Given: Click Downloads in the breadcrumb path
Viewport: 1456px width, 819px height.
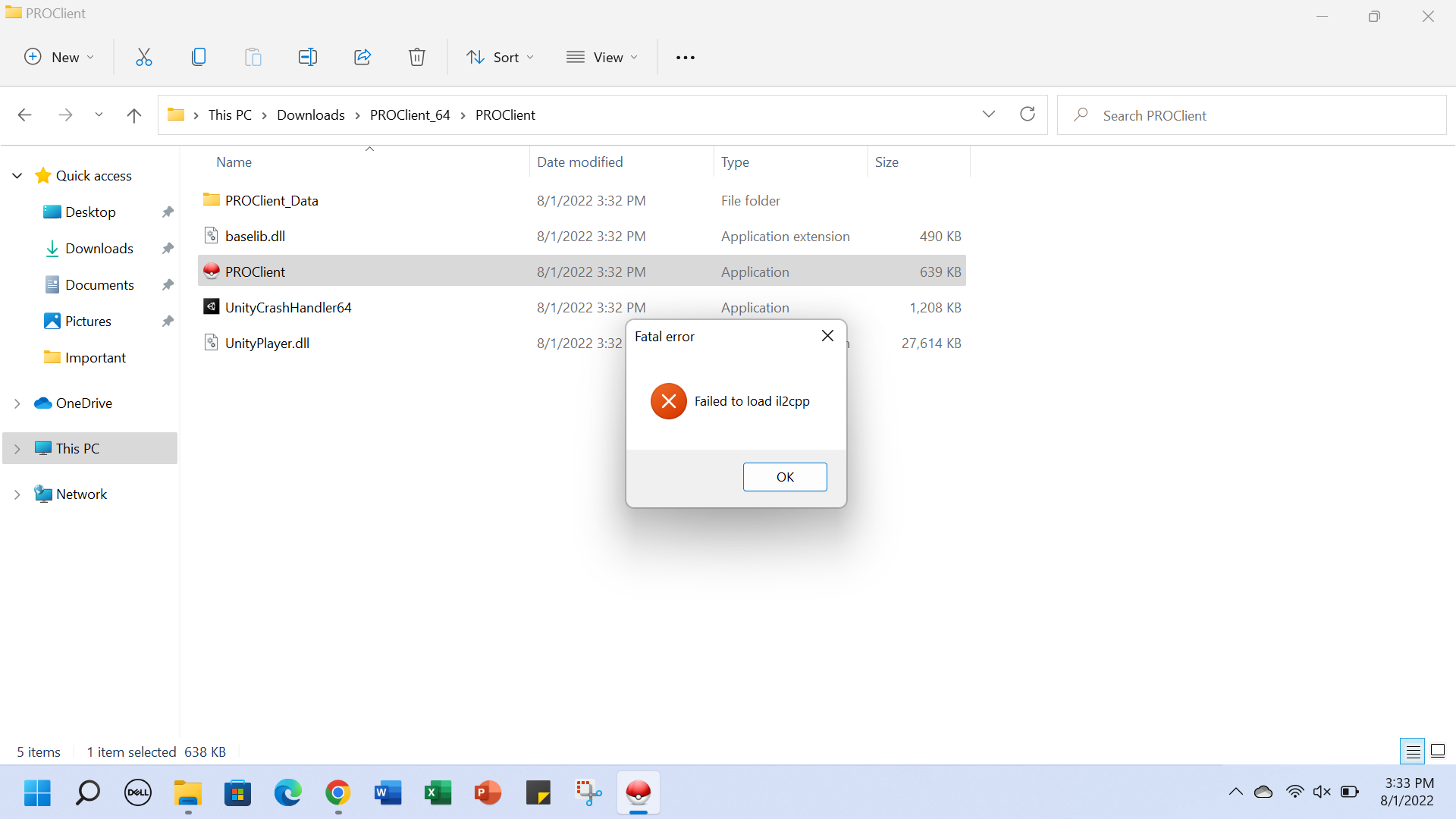Looking at the screenshot, I should coord(310,115).
